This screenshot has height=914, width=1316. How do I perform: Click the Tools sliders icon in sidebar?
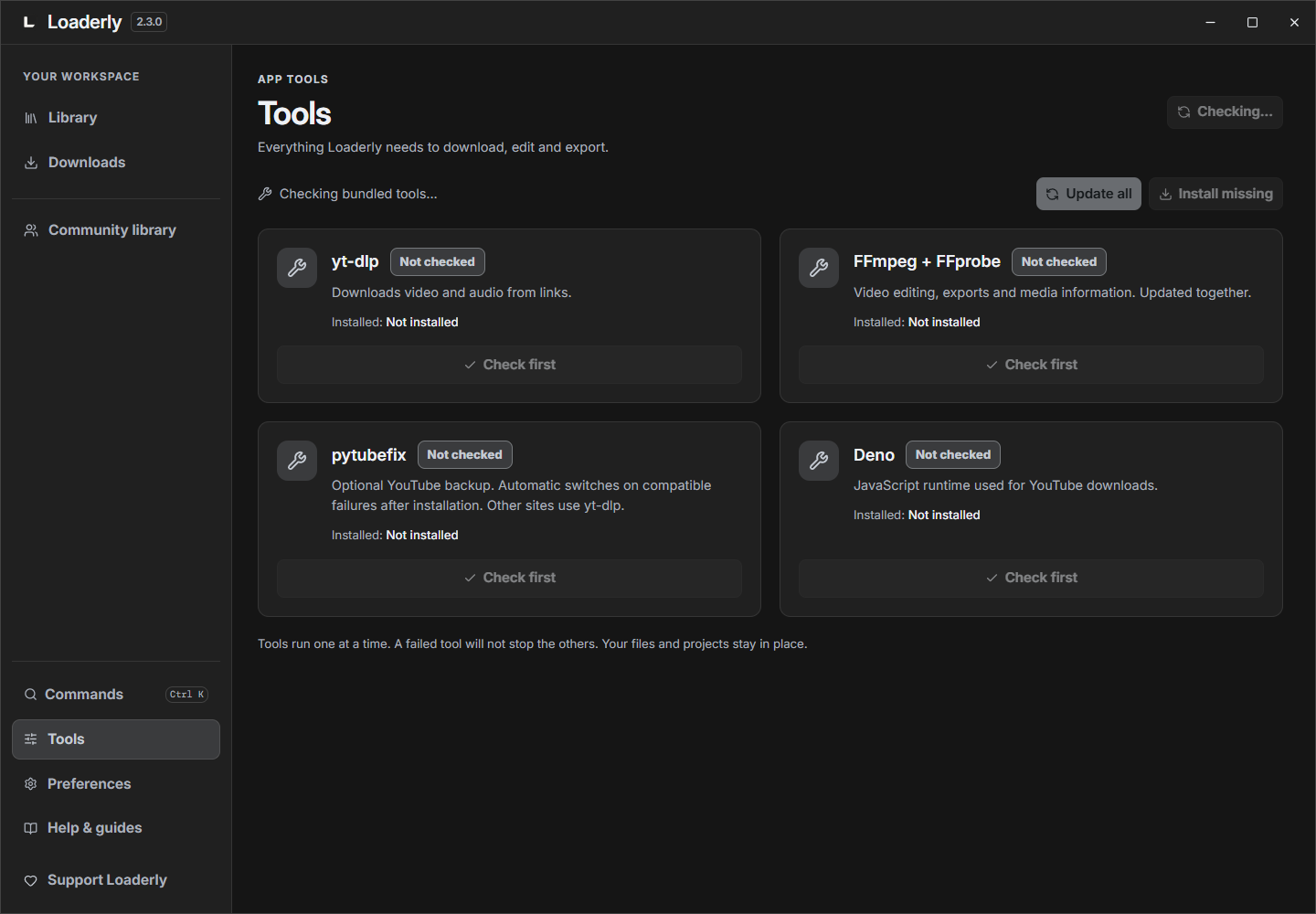[x=31, y=739]
